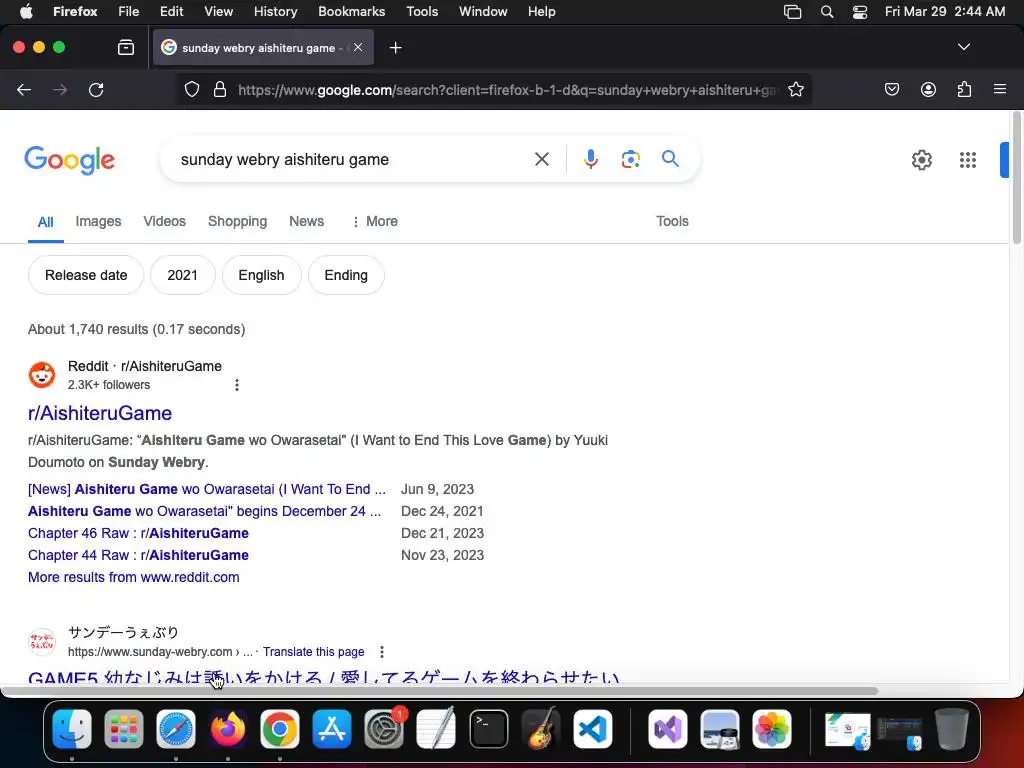This screenshot has width=1024, height=768.
Task: Open More results from www.reddit.com
Action: tap(134, 577)
